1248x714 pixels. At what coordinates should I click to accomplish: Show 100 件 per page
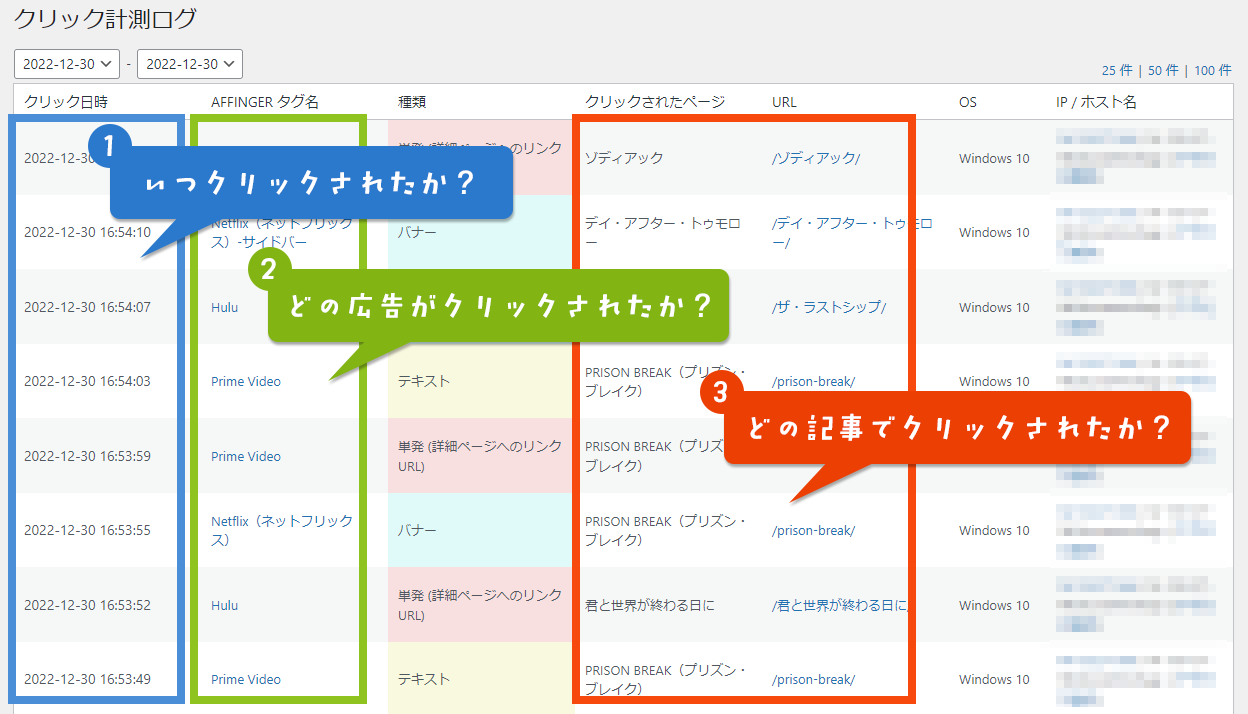[x=1212, y=70]
